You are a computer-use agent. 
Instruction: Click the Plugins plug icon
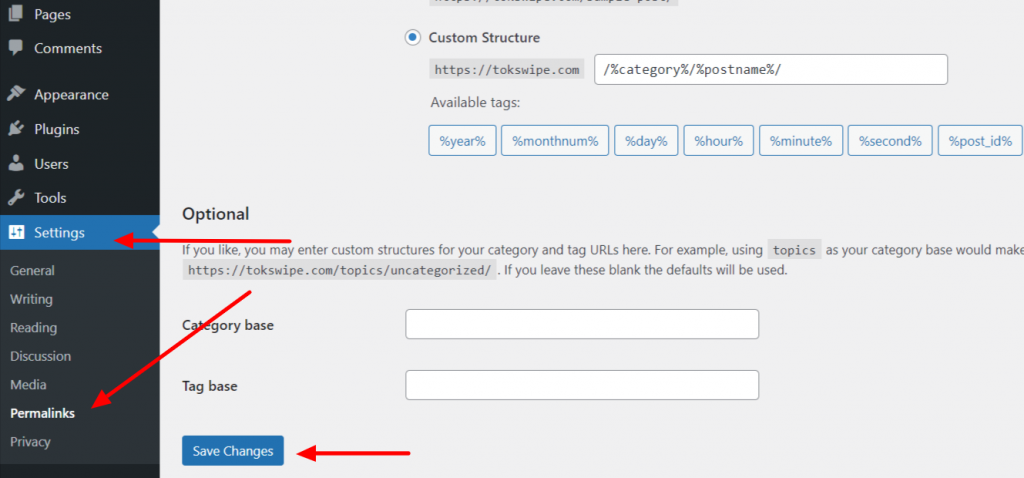(16, 129)
